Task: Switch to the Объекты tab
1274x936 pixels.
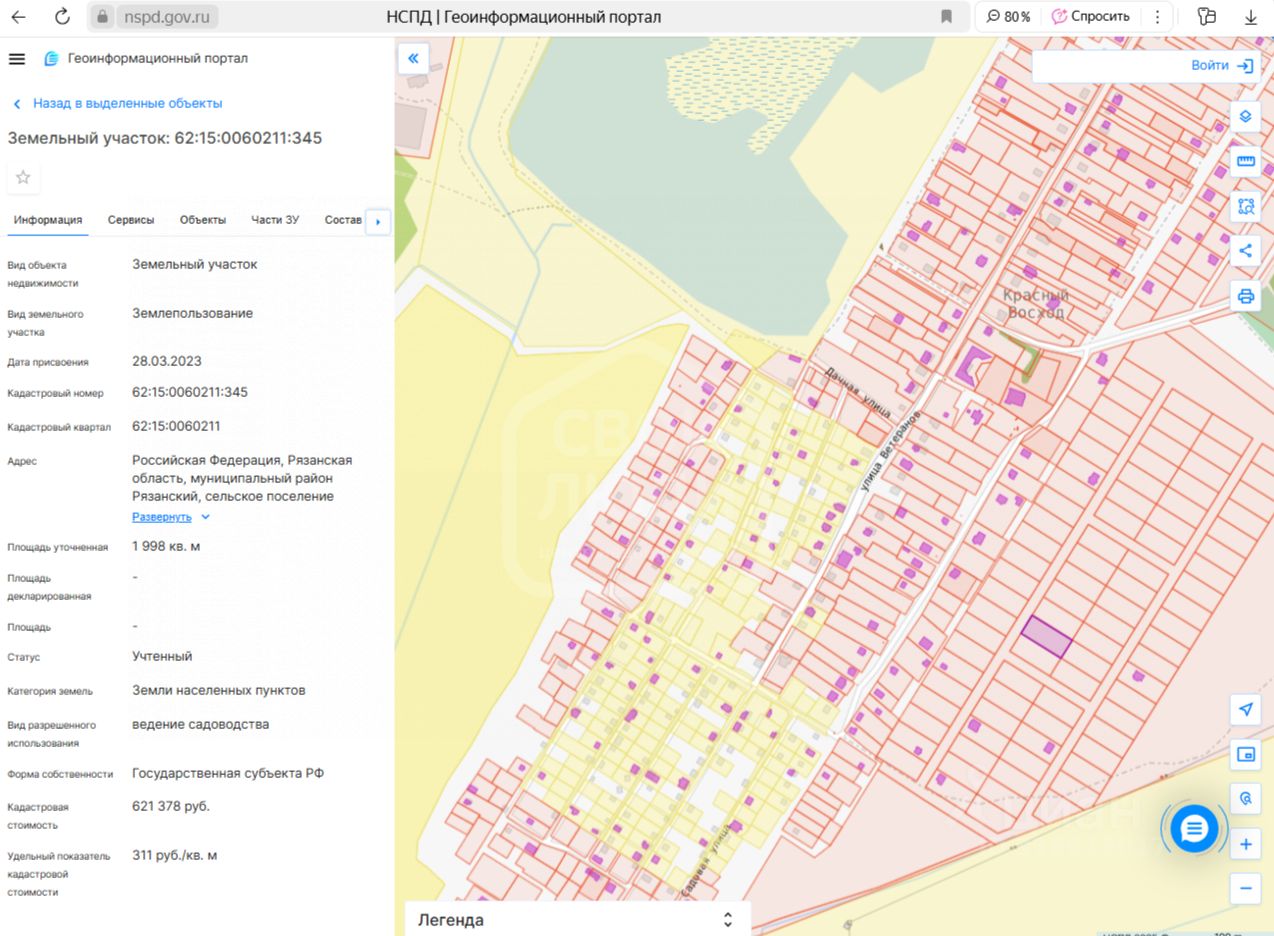Action: point(203,220)
